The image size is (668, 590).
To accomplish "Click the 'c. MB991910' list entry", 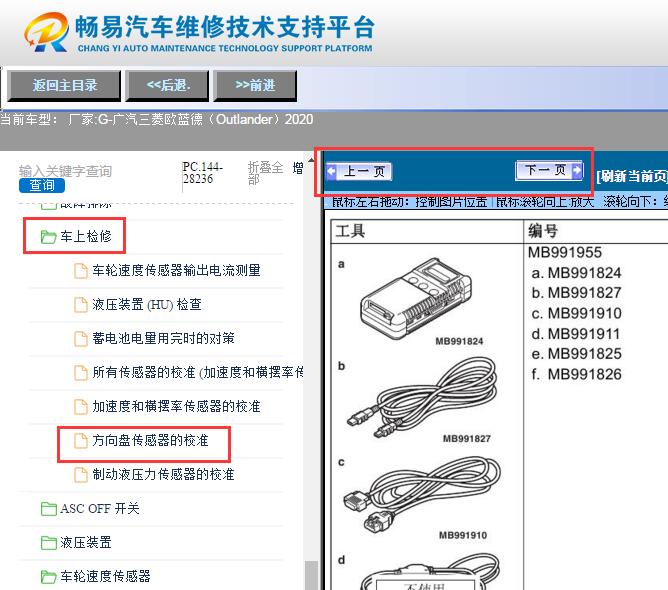I will click(x=576, y=313).
